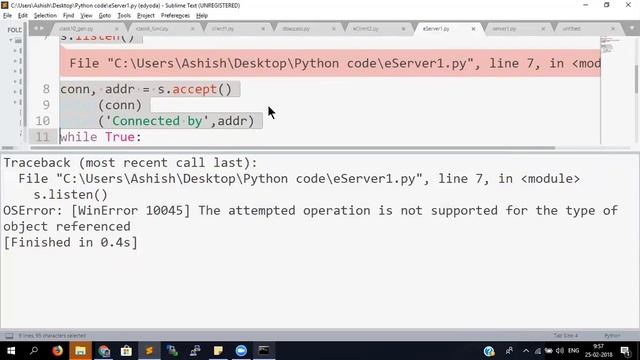Toggle the panel switcher icon in status bar
The height and width of the screenshot is (360, 640).
(9, 336)
